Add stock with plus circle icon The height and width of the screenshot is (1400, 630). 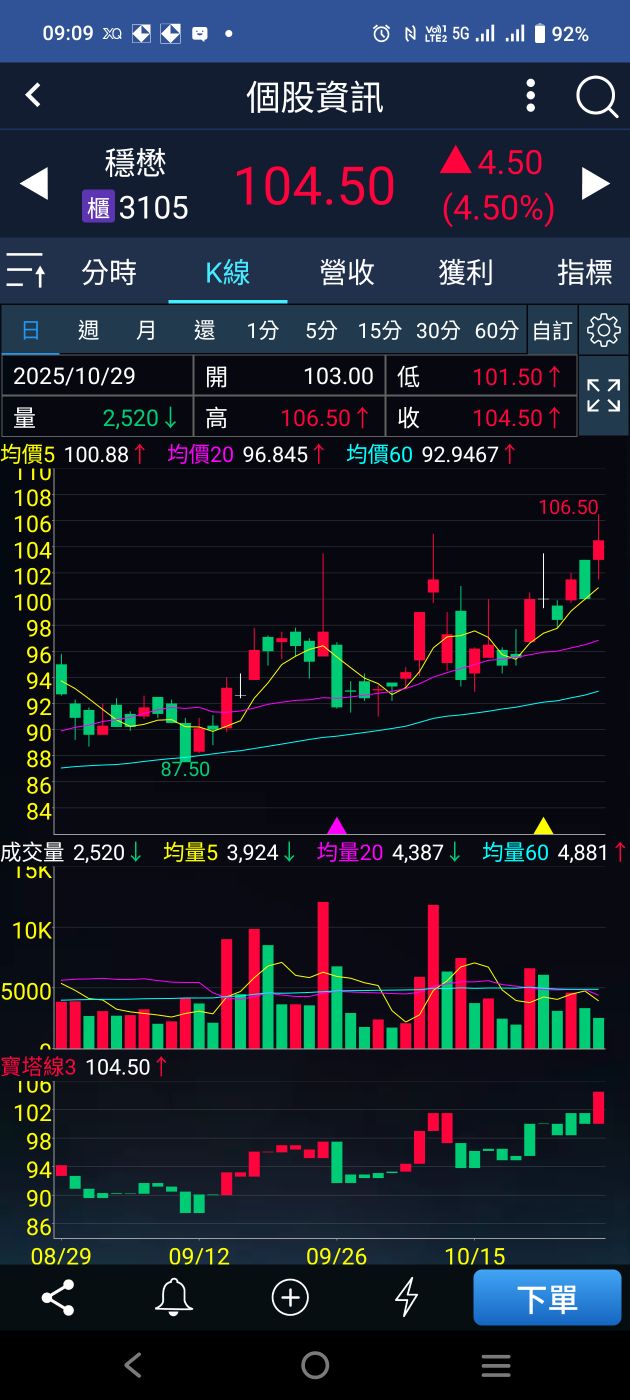pyautogui.click(x=290, y=1298)
